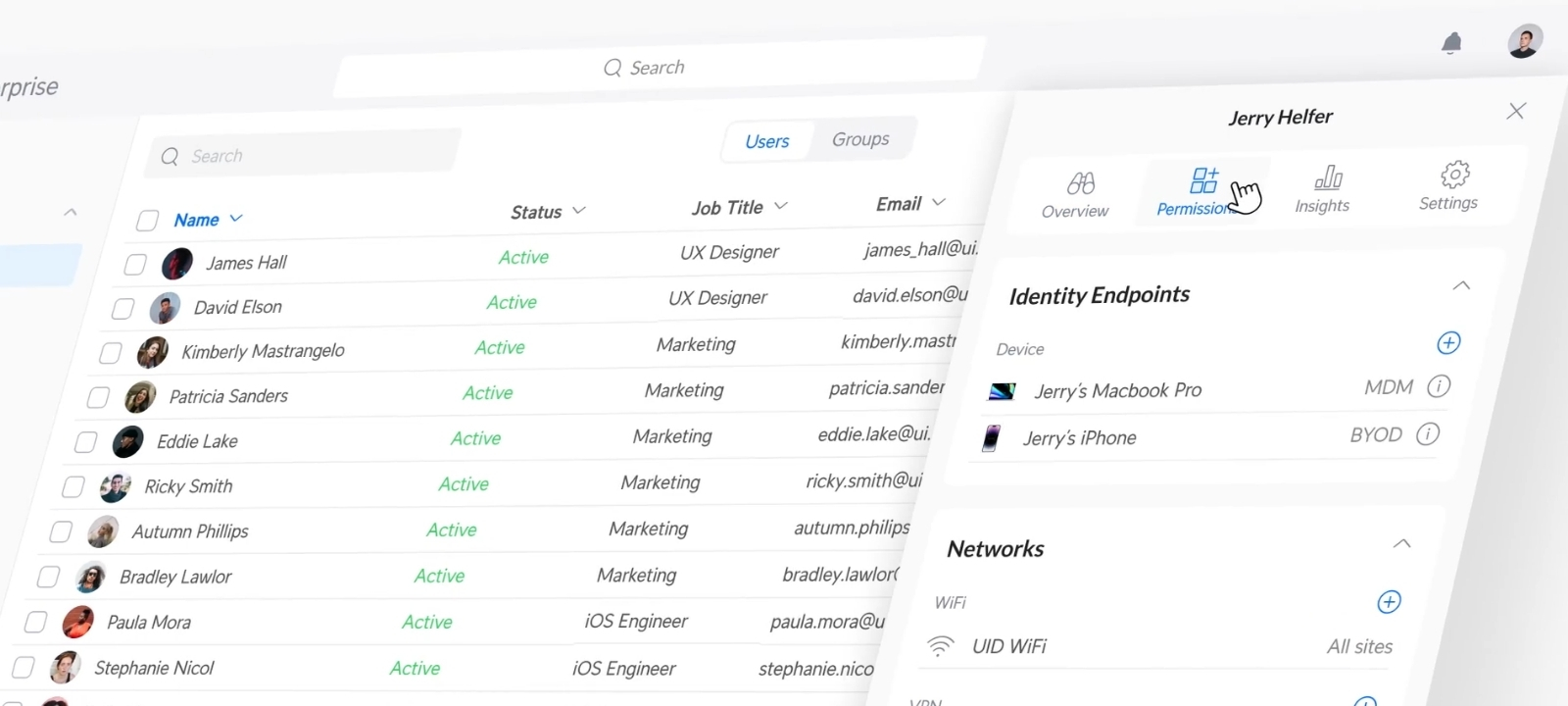Click Eddie Lake's Active status

pos(475,438)
